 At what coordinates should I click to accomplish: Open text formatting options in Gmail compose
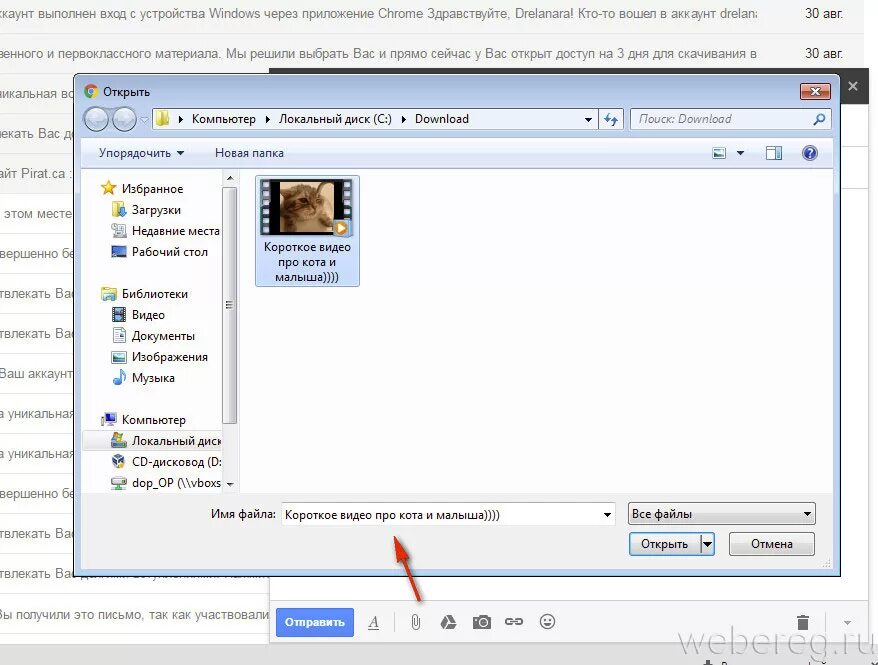point(374,622)
